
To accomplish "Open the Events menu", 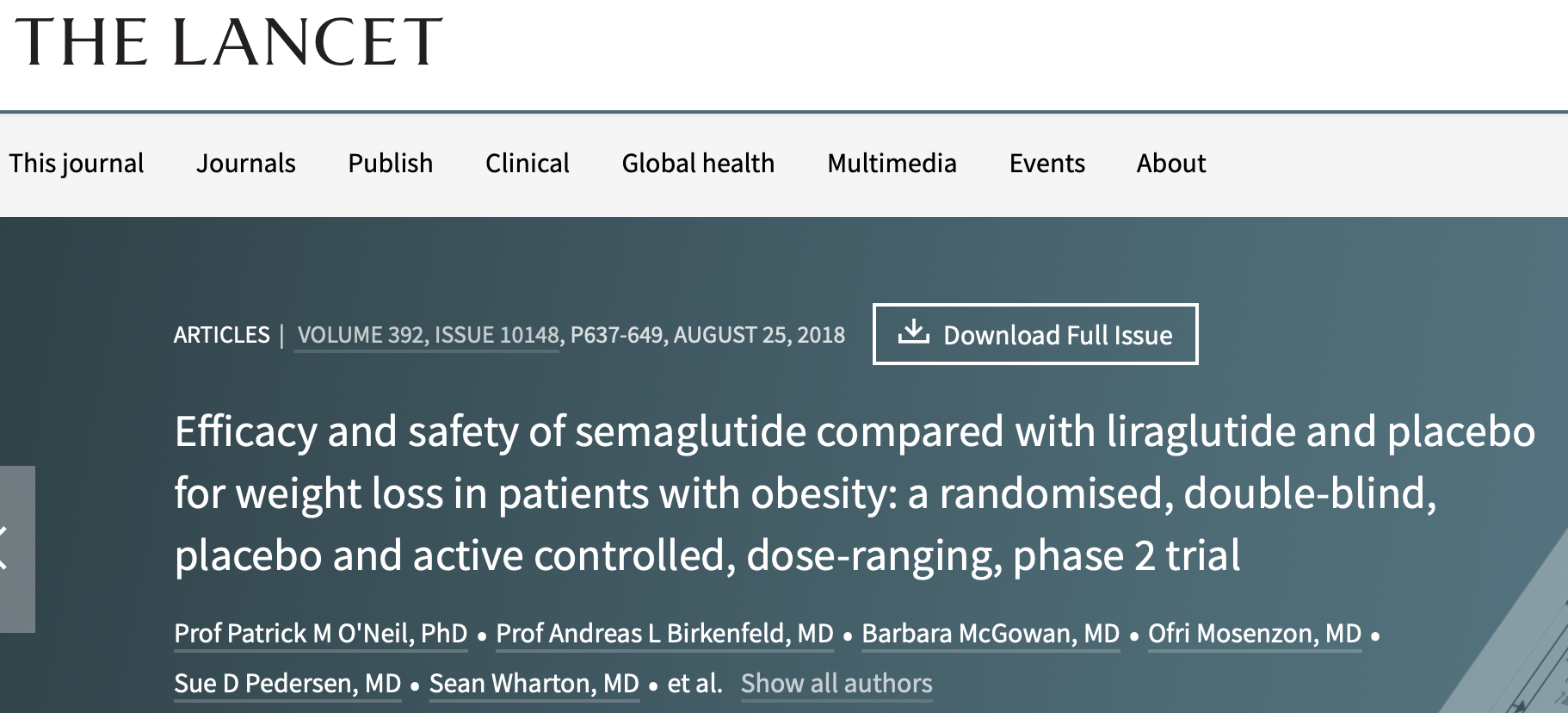I will click(x=1046, y=164).
